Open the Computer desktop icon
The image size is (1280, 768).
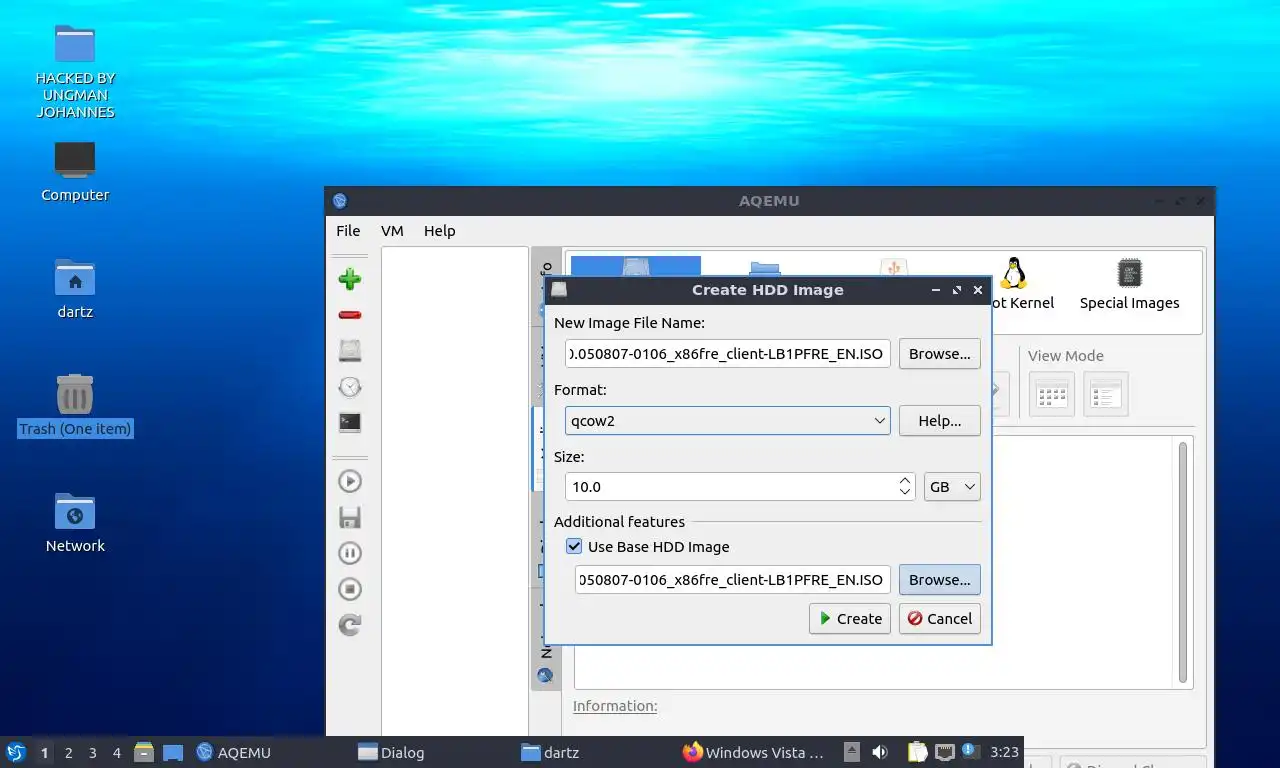[x=75, y=172]
